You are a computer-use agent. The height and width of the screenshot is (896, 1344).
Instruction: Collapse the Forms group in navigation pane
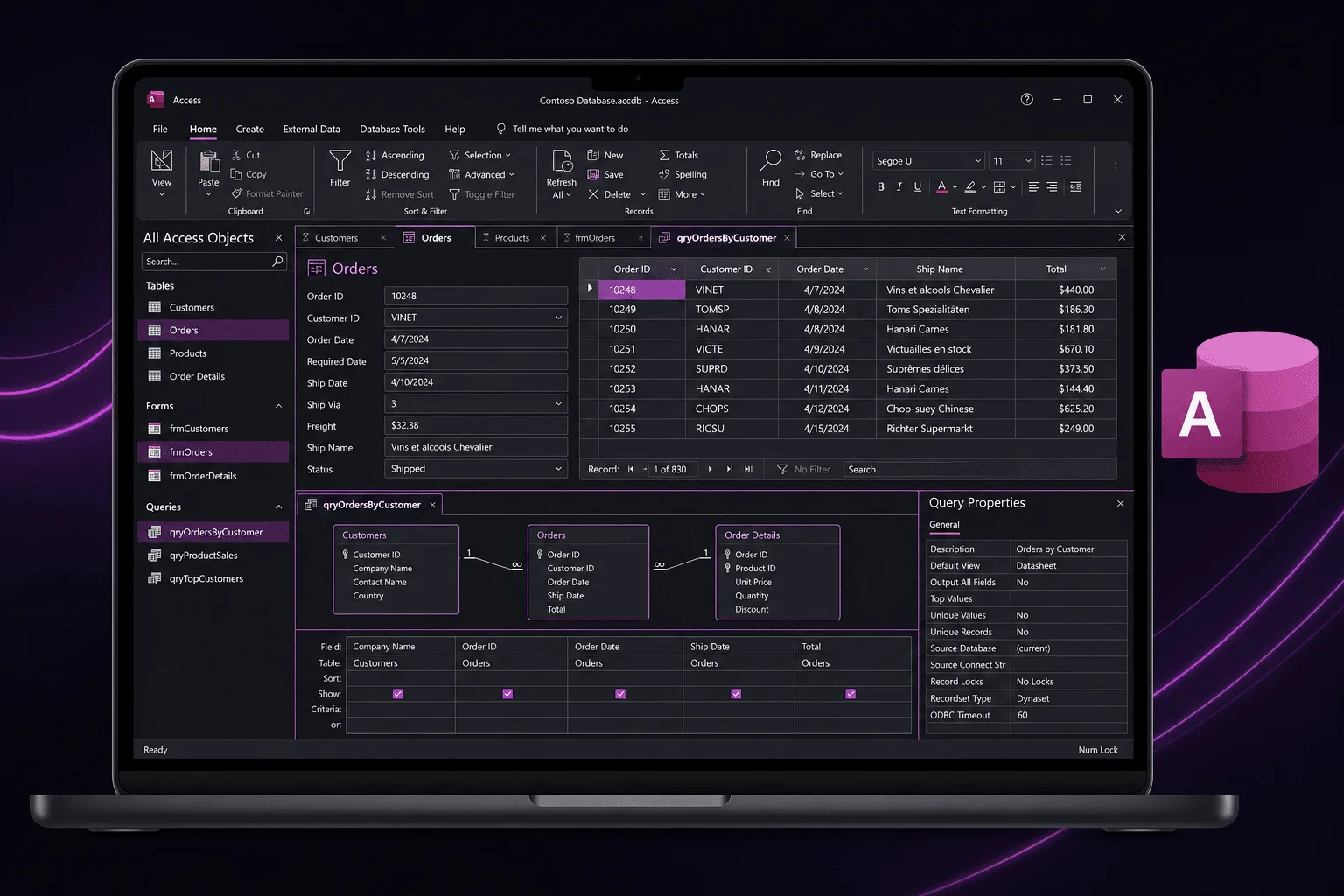278,406
